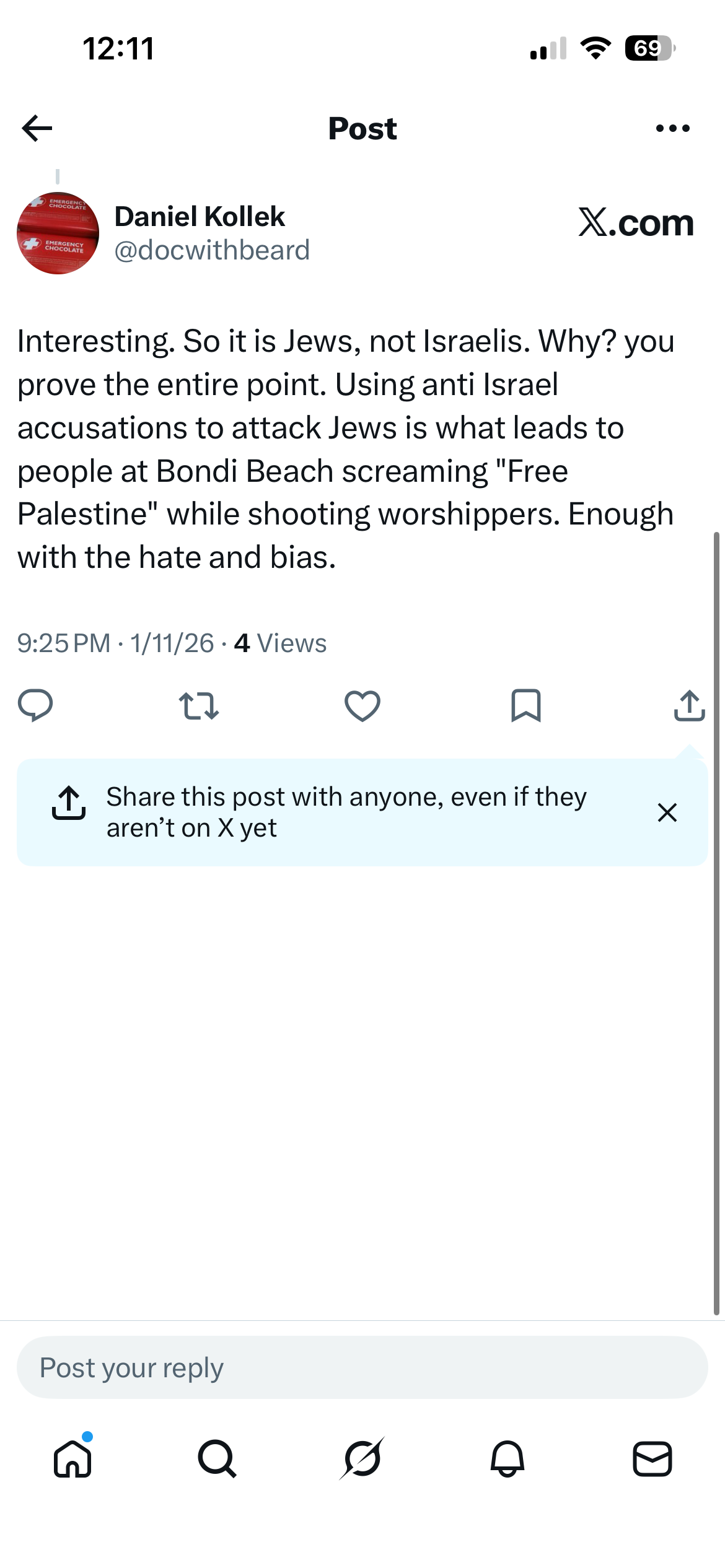
Task: Open the Daniel Kollek profile name
Action: [x=200, y=217]
